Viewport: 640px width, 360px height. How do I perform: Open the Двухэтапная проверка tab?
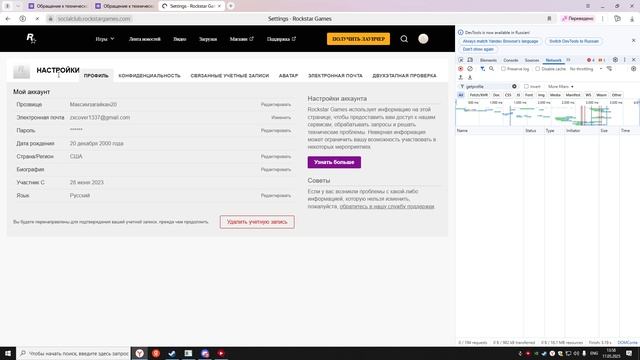pos(404,76)
